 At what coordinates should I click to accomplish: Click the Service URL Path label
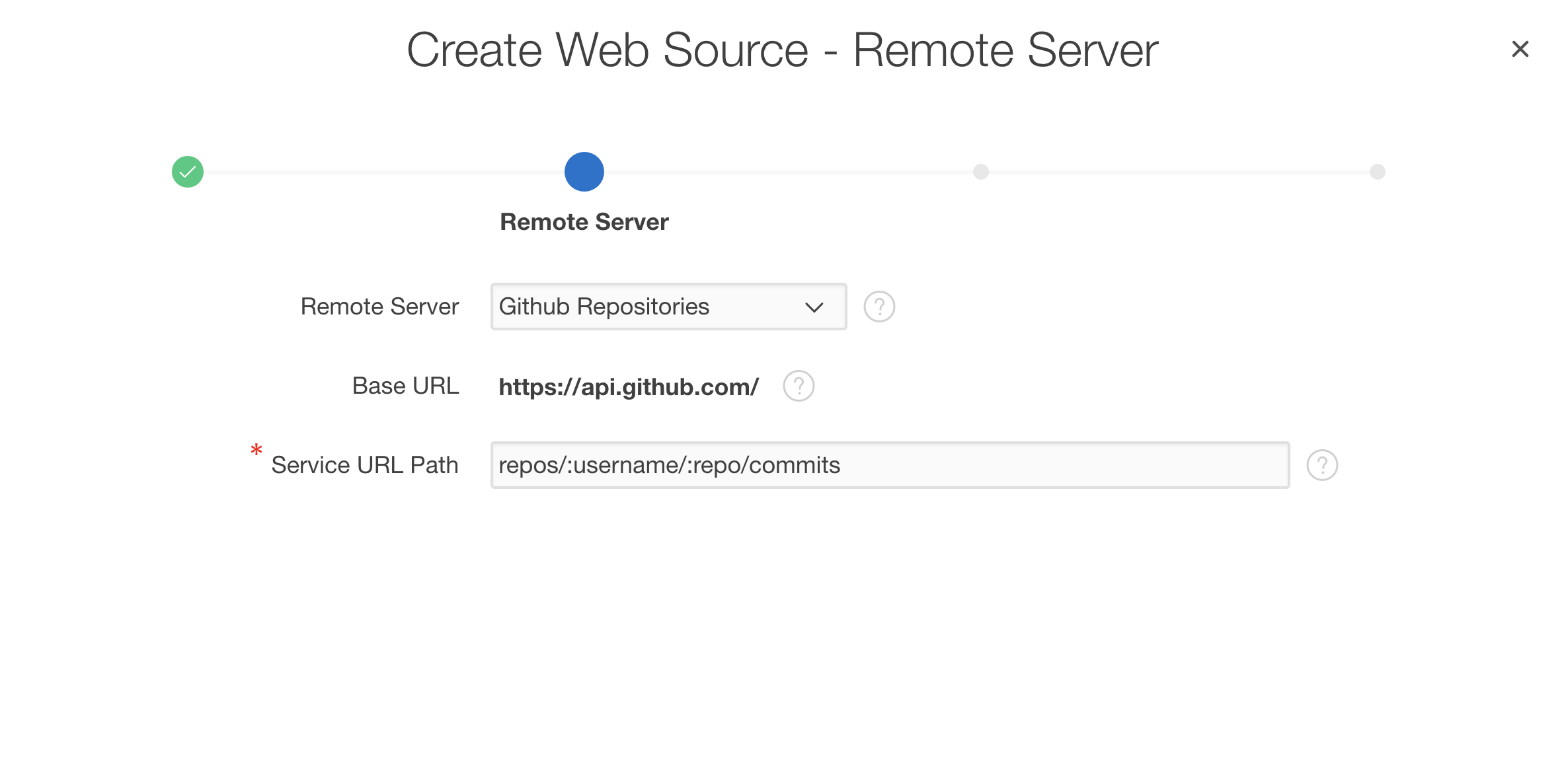[364, 465]
